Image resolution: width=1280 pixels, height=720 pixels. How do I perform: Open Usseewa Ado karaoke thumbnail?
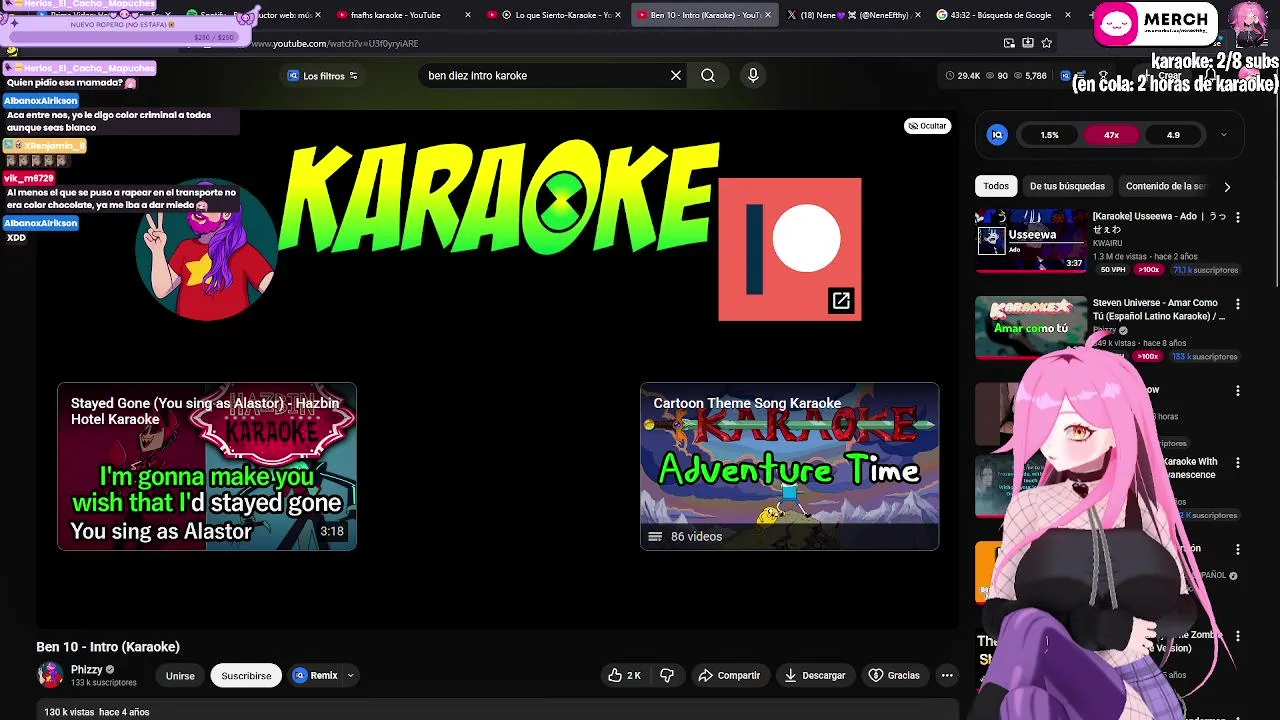[x=1031, y=239]
